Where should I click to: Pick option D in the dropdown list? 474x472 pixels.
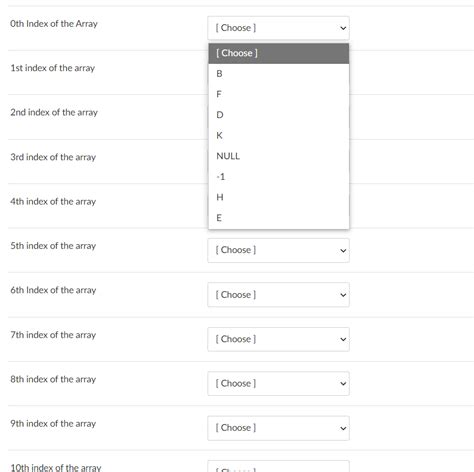[279, 115]
